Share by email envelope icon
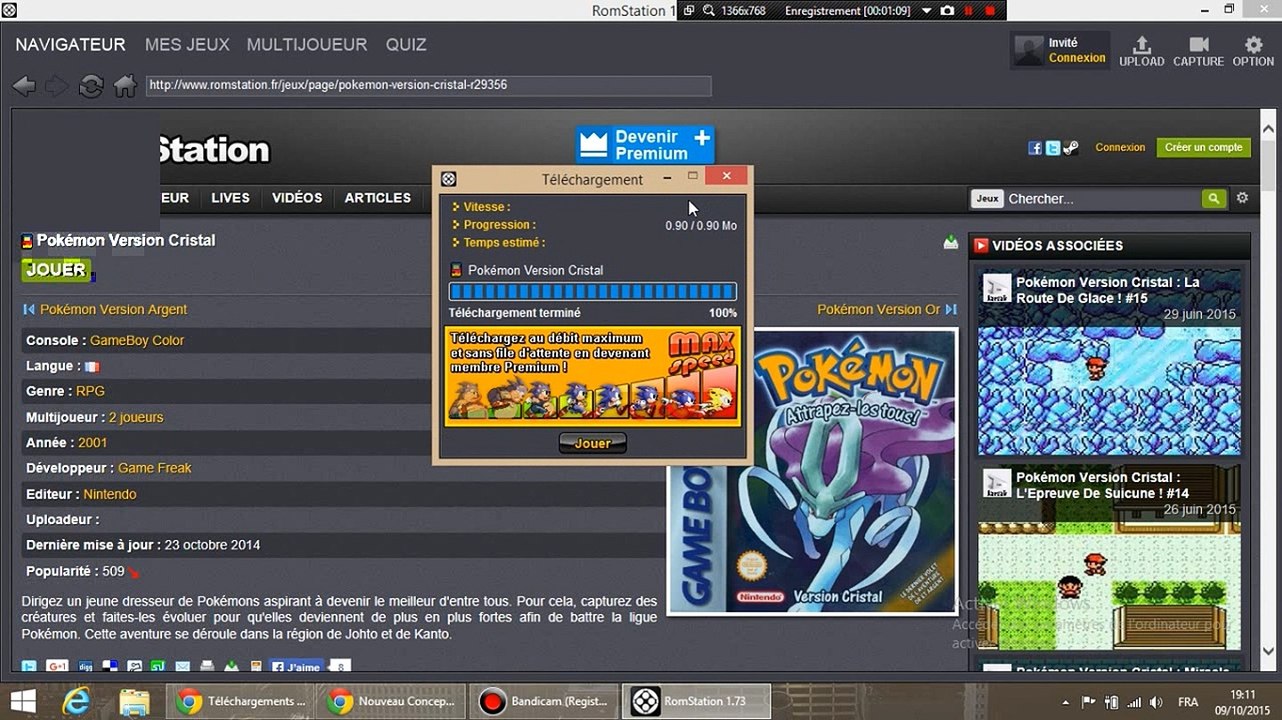This screenshot has height=720, width=1282. coord(183,667)
